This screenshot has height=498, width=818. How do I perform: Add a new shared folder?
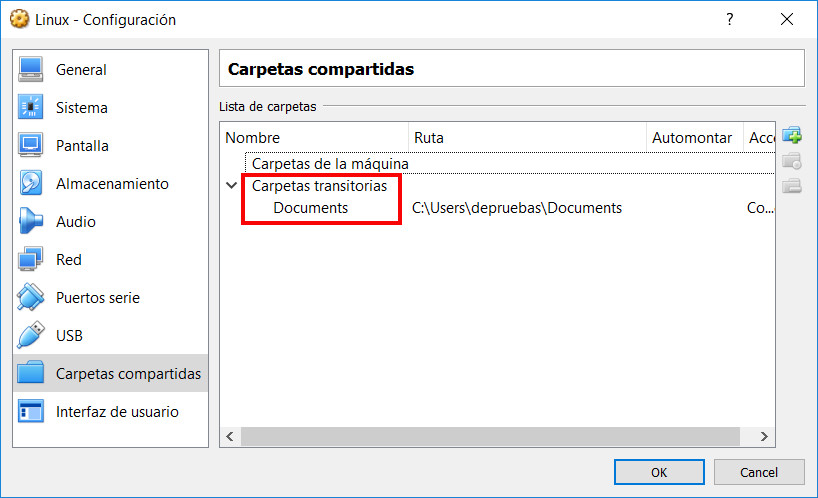(x=792, y=136)
